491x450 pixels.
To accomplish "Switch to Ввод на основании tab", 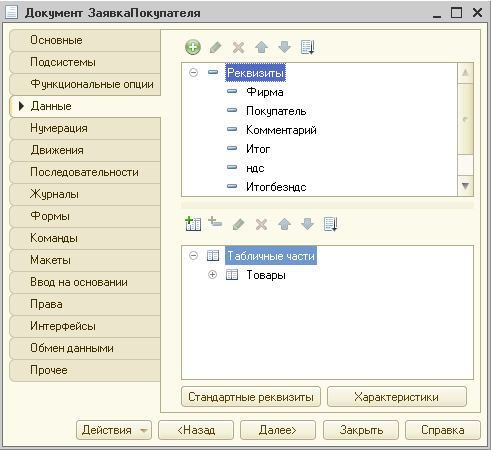I will click(x=85, y=282).
